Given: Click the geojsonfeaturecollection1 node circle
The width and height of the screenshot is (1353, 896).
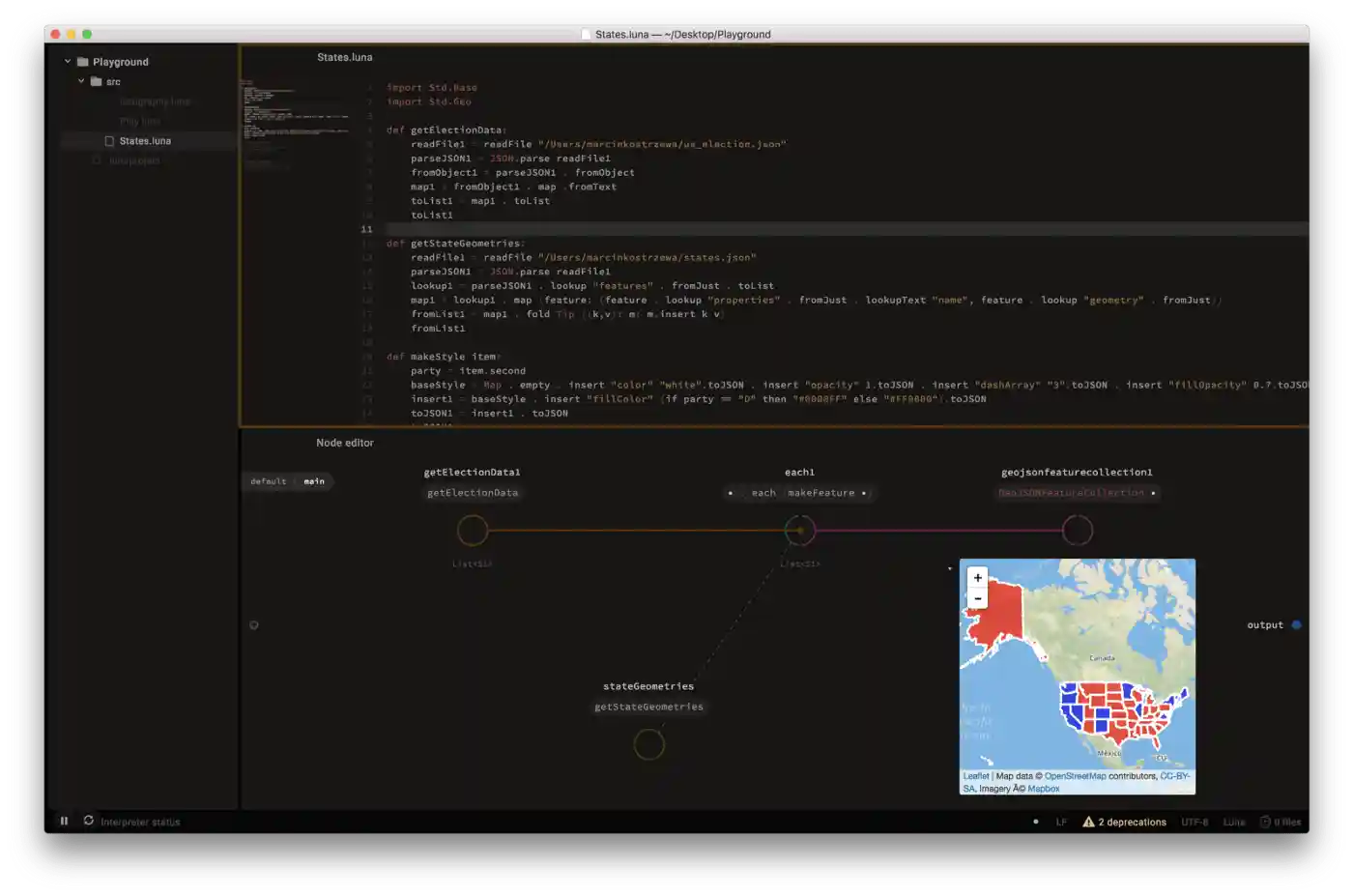Looking at the screenshot, I should 1078,531.
